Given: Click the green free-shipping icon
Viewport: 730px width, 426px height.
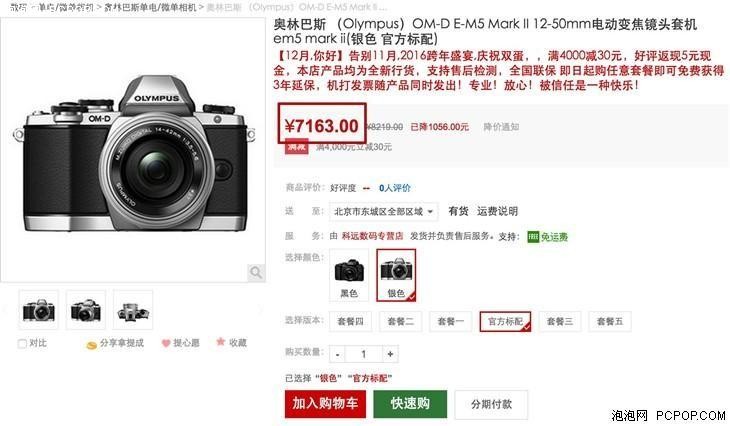Looking at the screenshot, I should pos(533,237).
